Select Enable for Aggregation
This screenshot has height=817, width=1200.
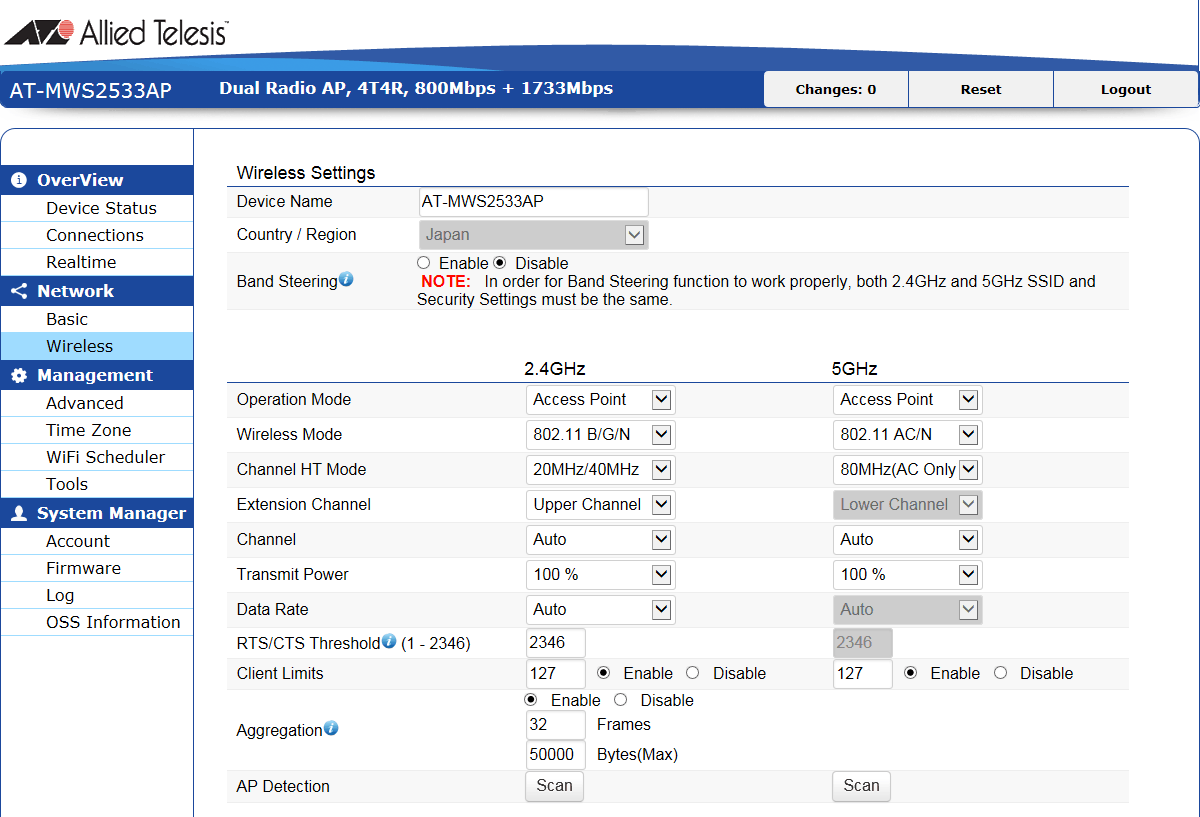click(531, 700)
